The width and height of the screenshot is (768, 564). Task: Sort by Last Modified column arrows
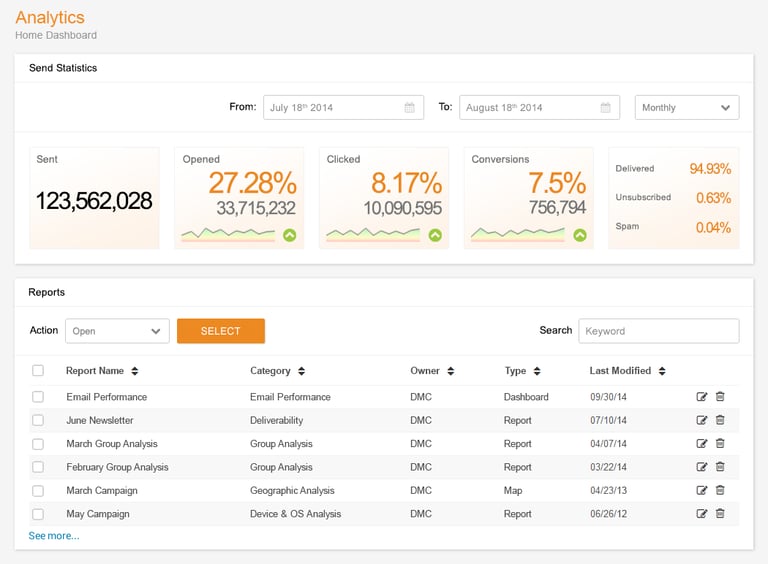tap(662, 371)
